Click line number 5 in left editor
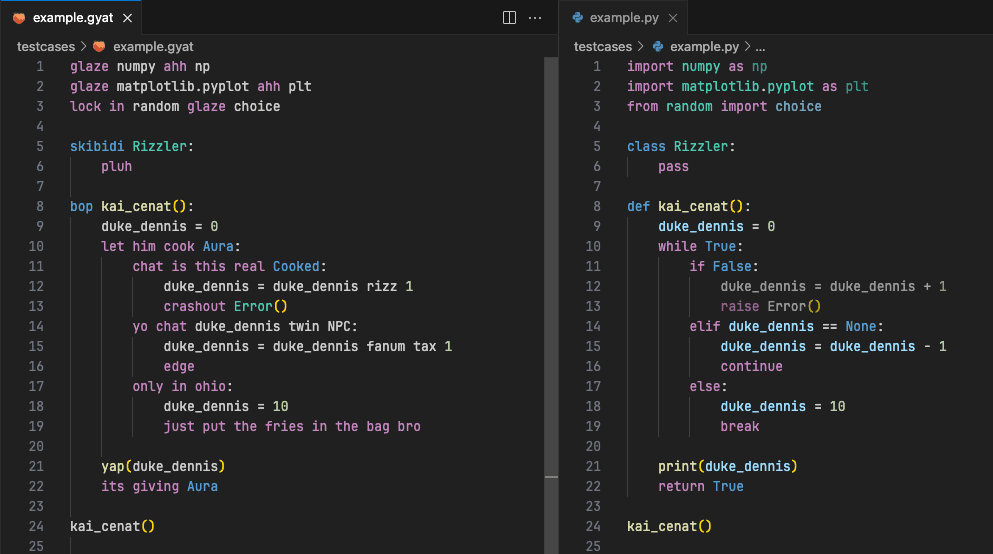This screenshot has height=554, width=993. pyautogui.click(x=40, y=146)
